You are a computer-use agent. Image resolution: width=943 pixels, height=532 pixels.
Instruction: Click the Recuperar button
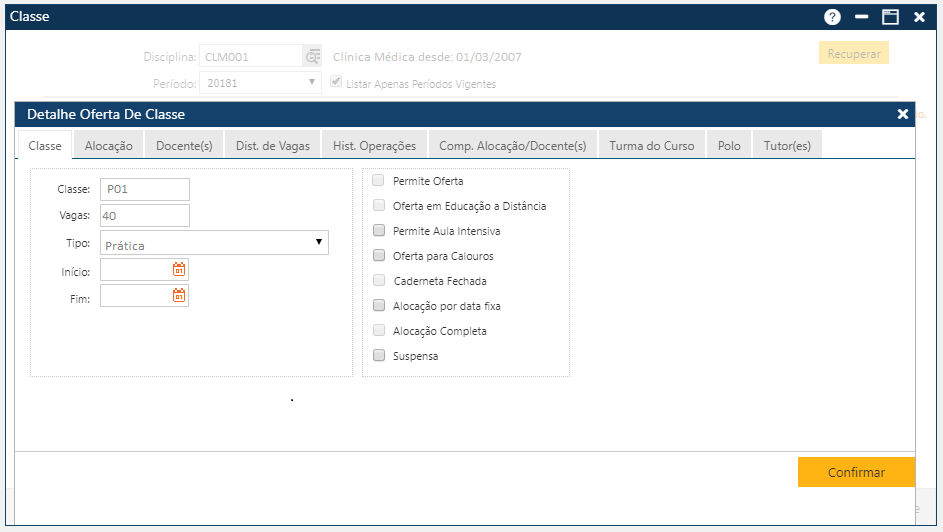[853, 54]
